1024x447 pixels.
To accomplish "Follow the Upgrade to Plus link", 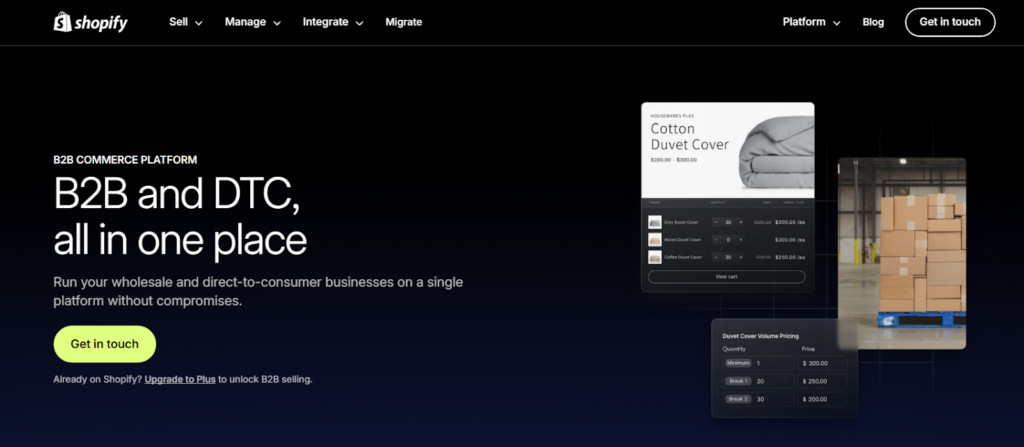I will click(180, 379).
